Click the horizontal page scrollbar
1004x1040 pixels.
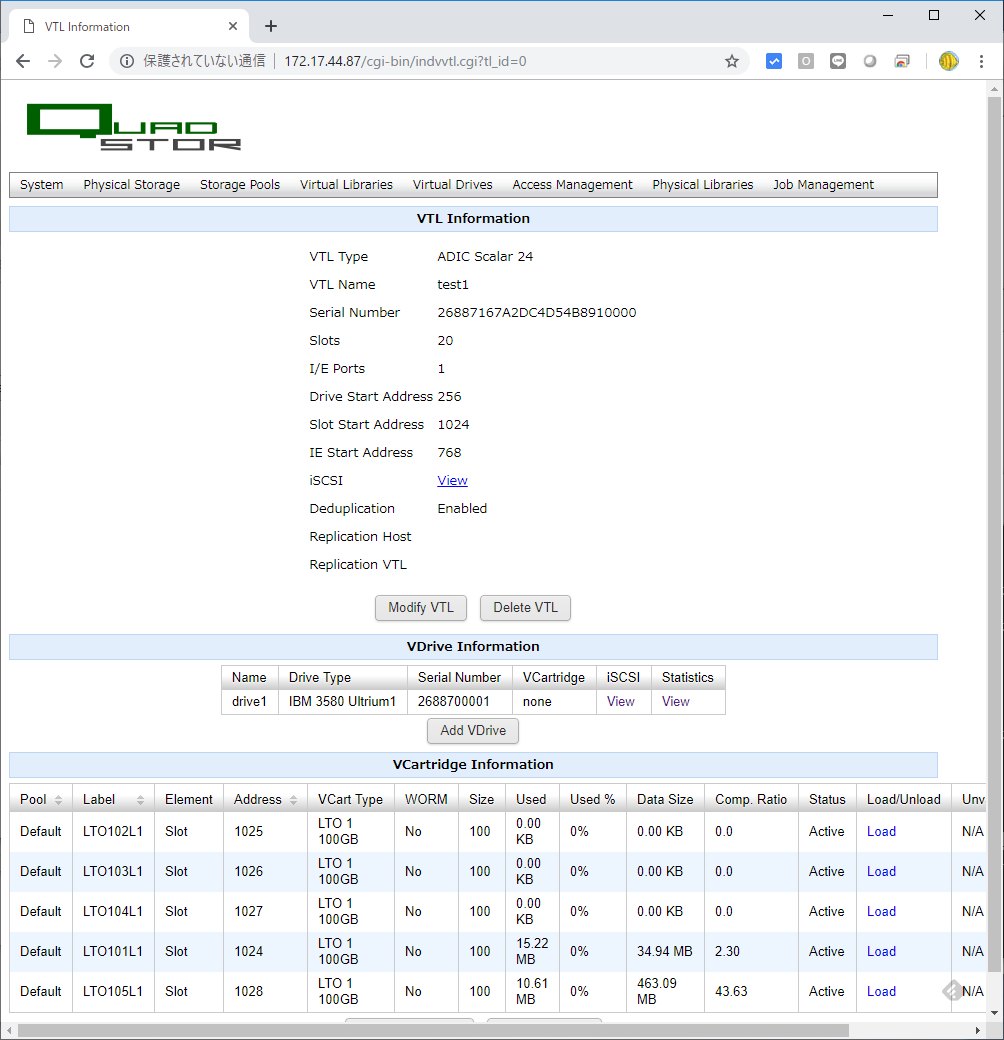[434, 1031]
